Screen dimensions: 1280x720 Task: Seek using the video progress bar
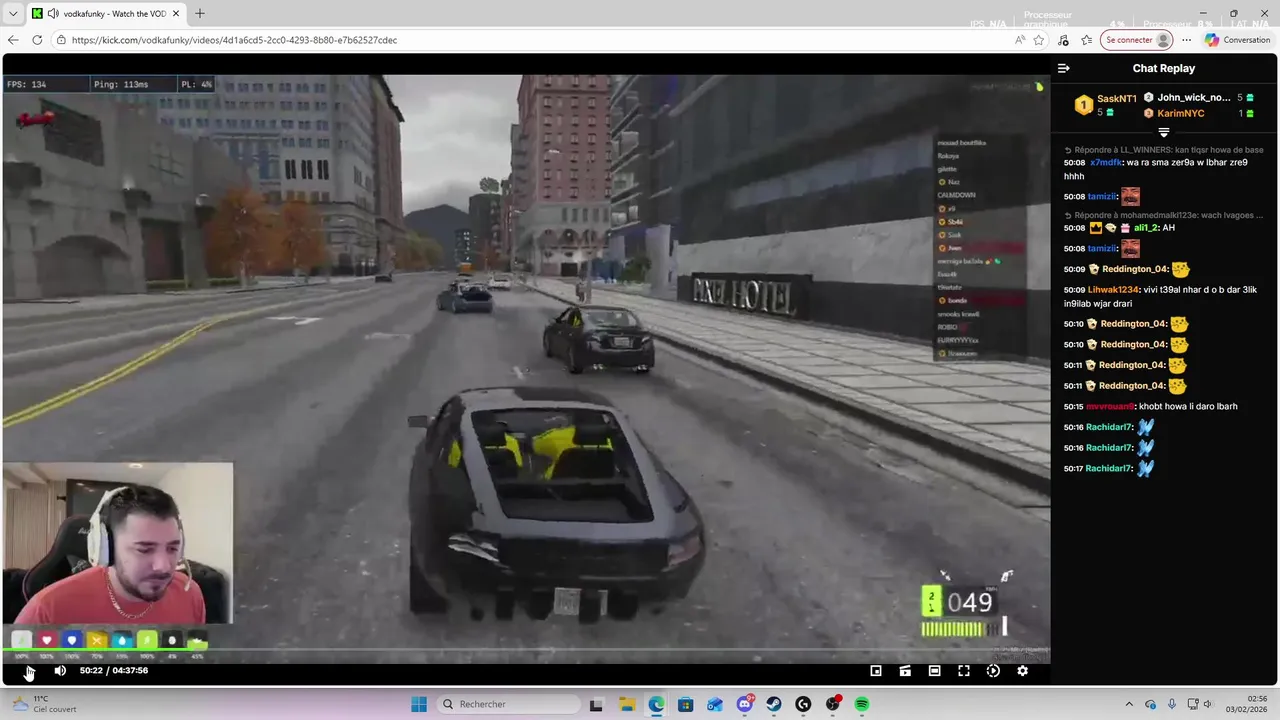[x=526, y=651]
